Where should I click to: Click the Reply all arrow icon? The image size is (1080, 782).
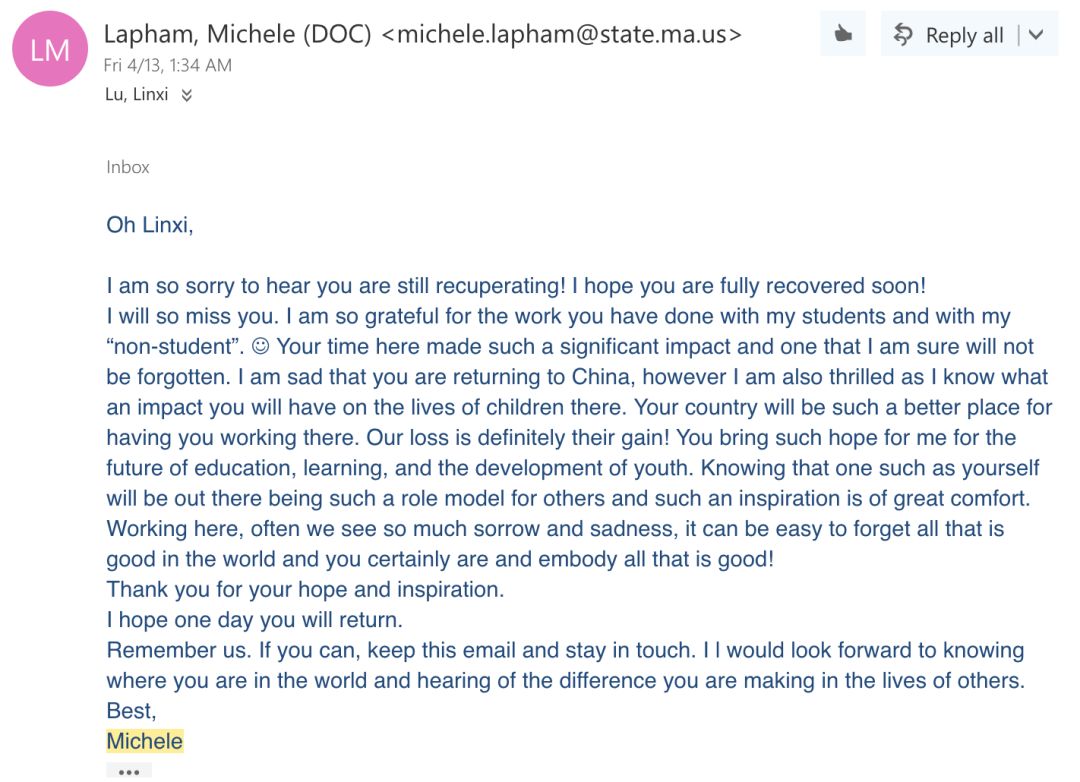coord(903,34)
